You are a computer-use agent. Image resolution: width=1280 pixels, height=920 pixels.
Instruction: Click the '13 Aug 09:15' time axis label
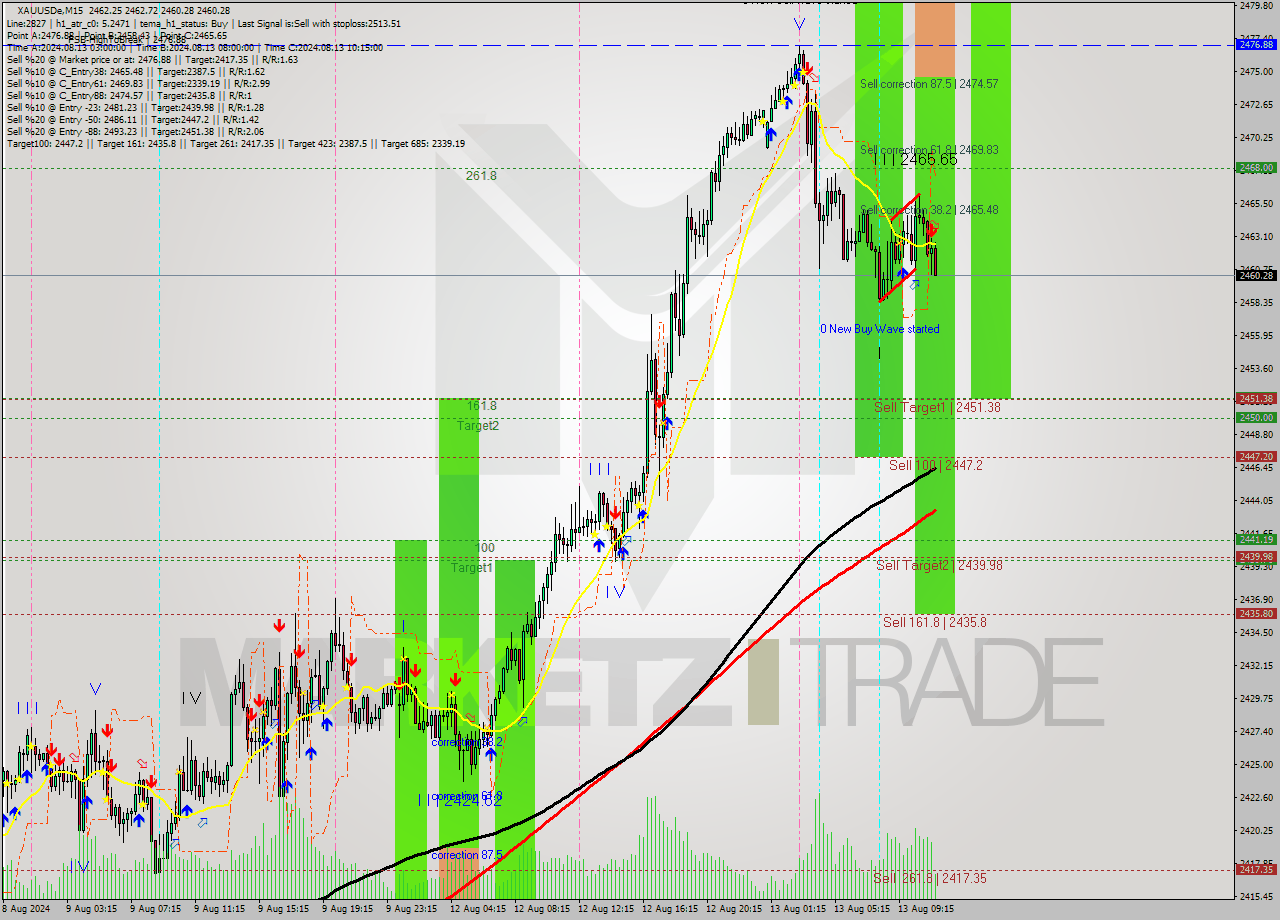pos(925,909)
